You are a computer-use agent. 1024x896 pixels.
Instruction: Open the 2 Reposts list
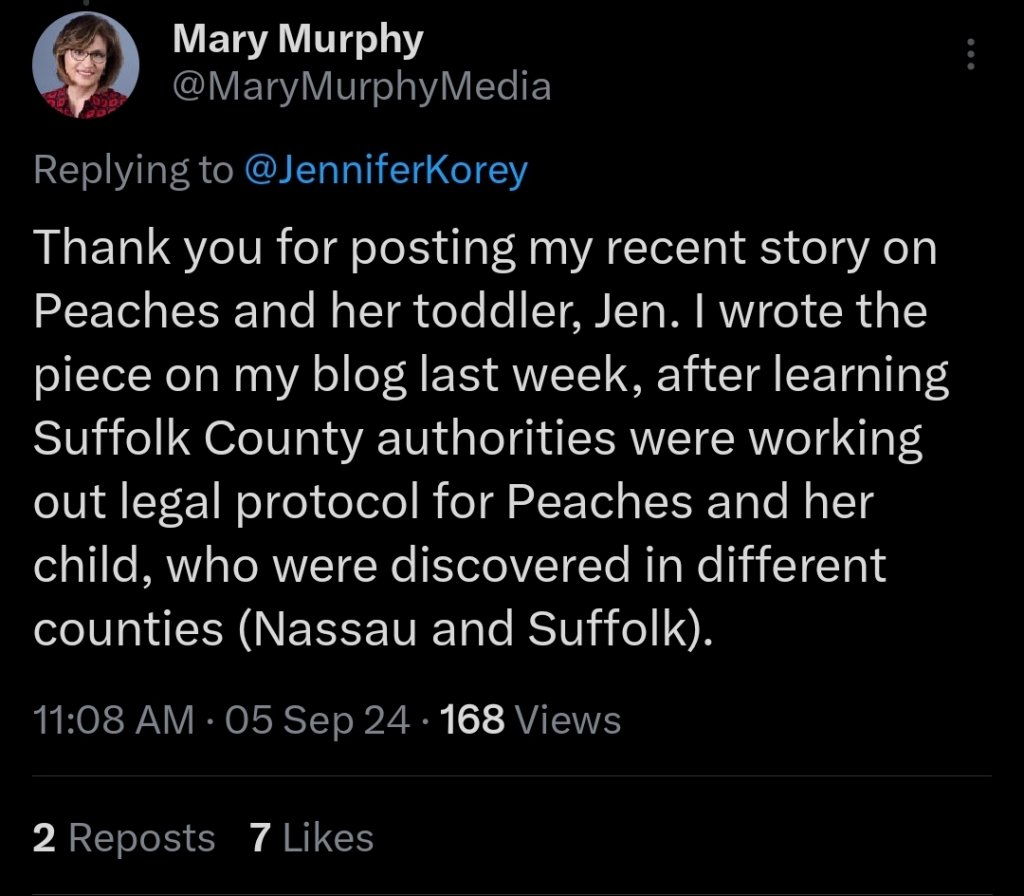coord(123,838)
